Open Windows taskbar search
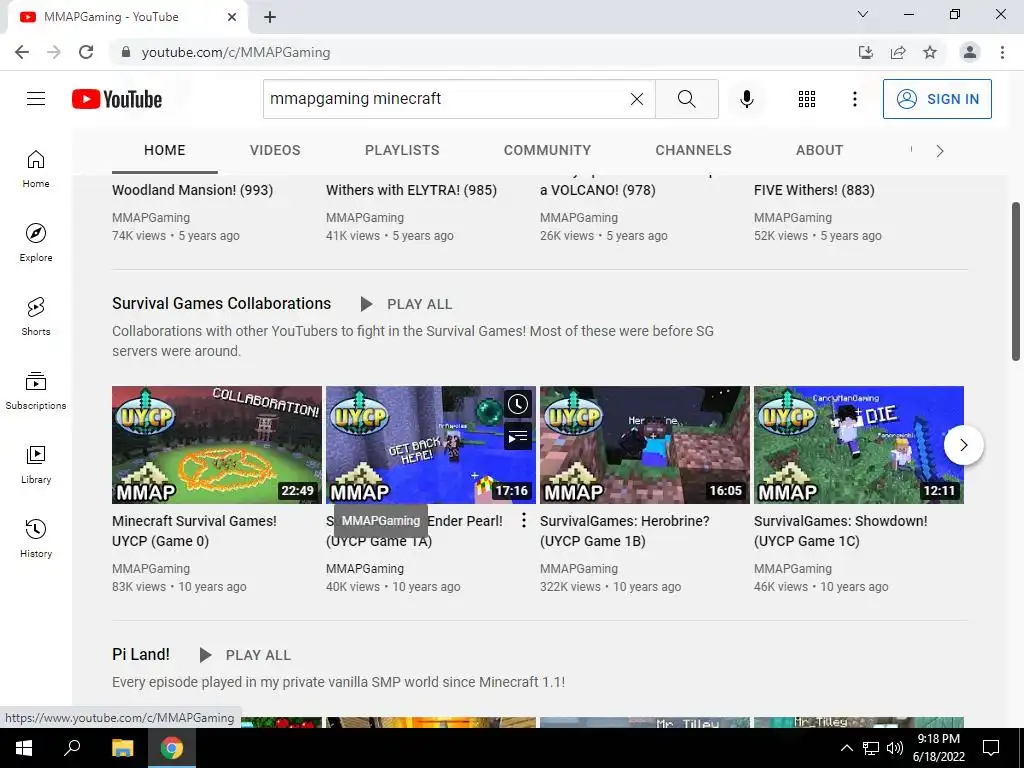Image resolution: width=1024 pixels, height=768 pixels. click(x=72, y=748)
